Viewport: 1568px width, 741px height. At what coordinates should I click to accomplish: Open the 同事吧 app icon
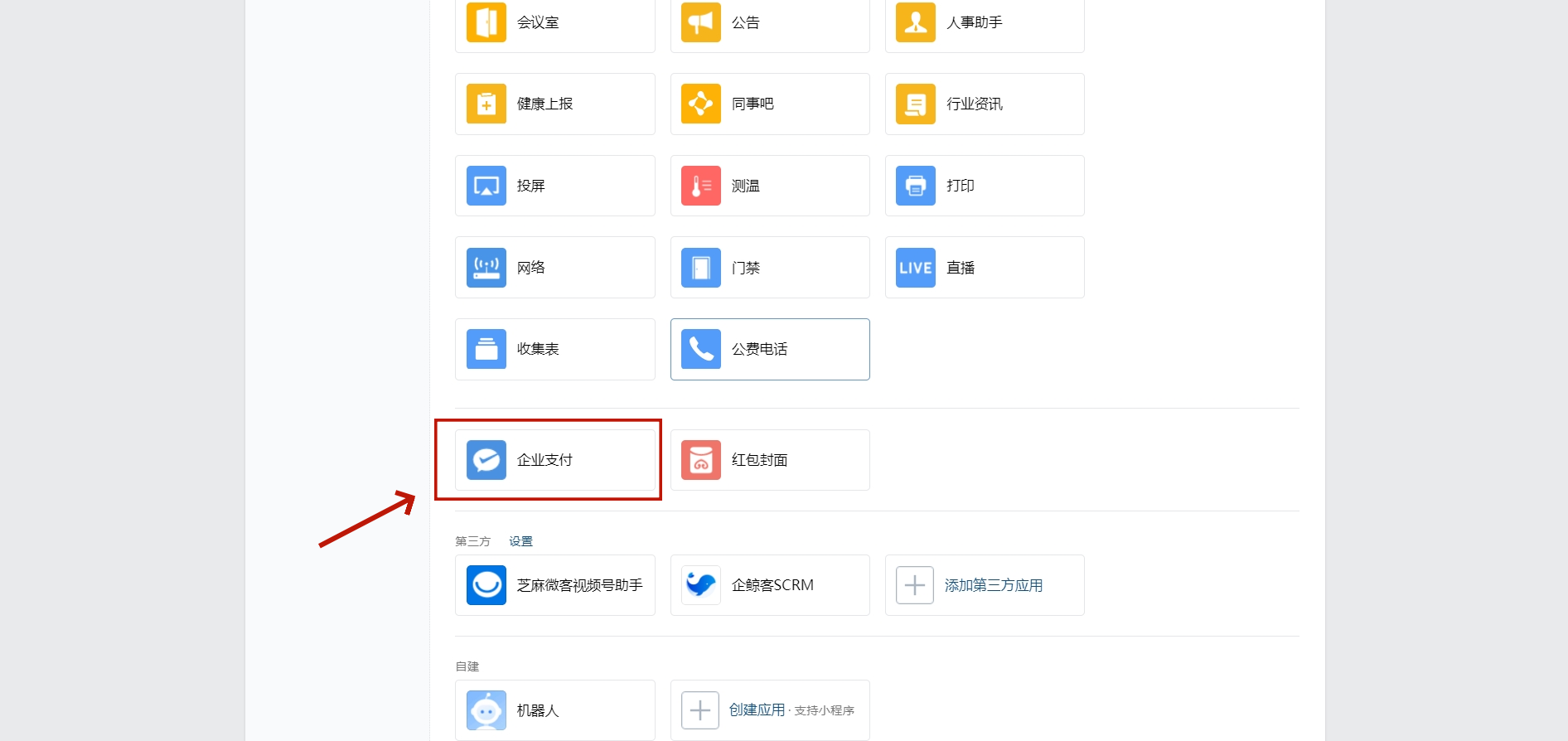tap(701, 104)
